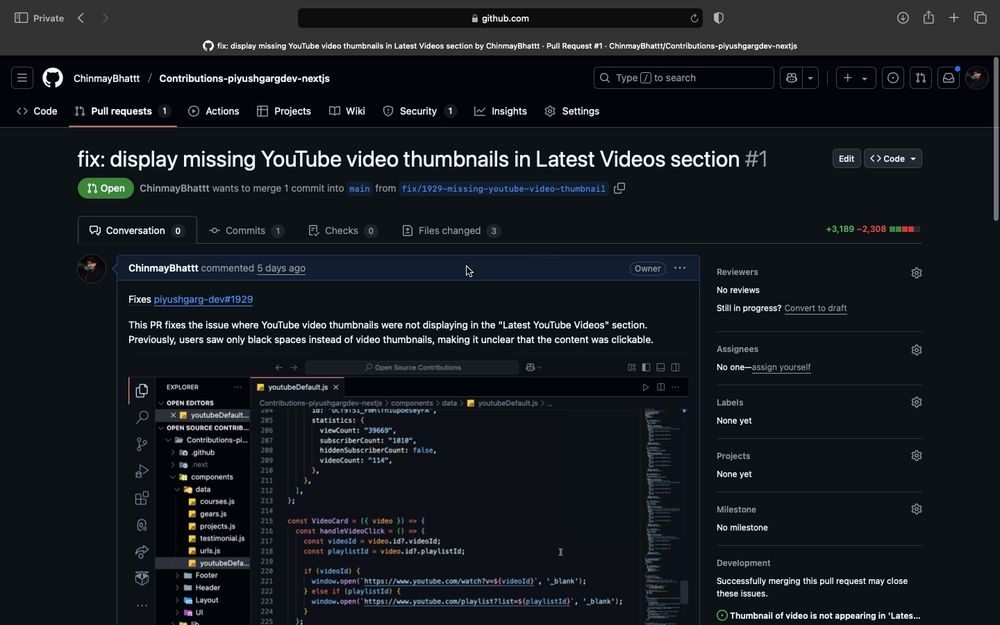Select the Files changed tab
Screen dimensions: 1000x625
451,230
